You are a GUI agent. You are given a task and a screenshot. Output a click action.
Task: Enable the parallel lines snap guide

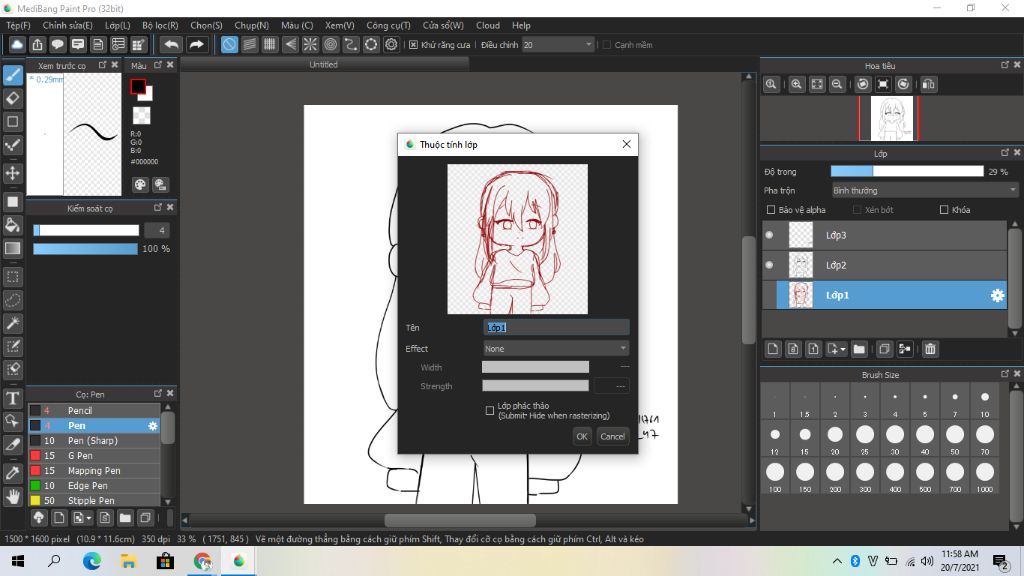coord(249,44)
